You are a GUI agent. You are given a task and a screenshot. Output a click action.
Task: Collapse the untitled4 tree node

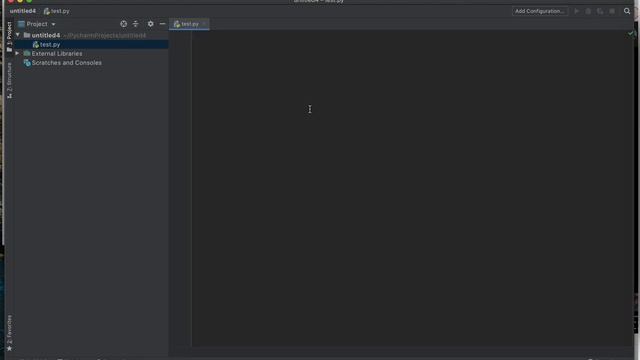[x=18, y=35]
